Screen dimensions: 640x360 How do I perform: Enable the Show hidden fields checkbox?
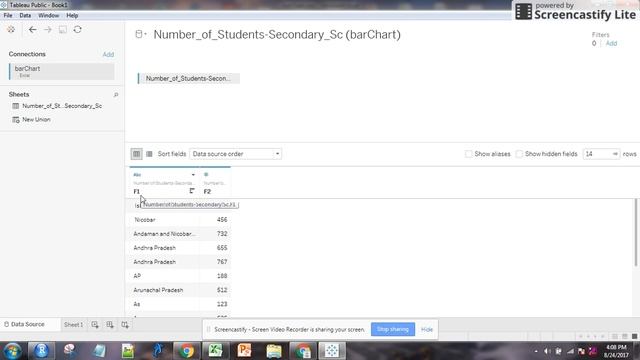519,154
